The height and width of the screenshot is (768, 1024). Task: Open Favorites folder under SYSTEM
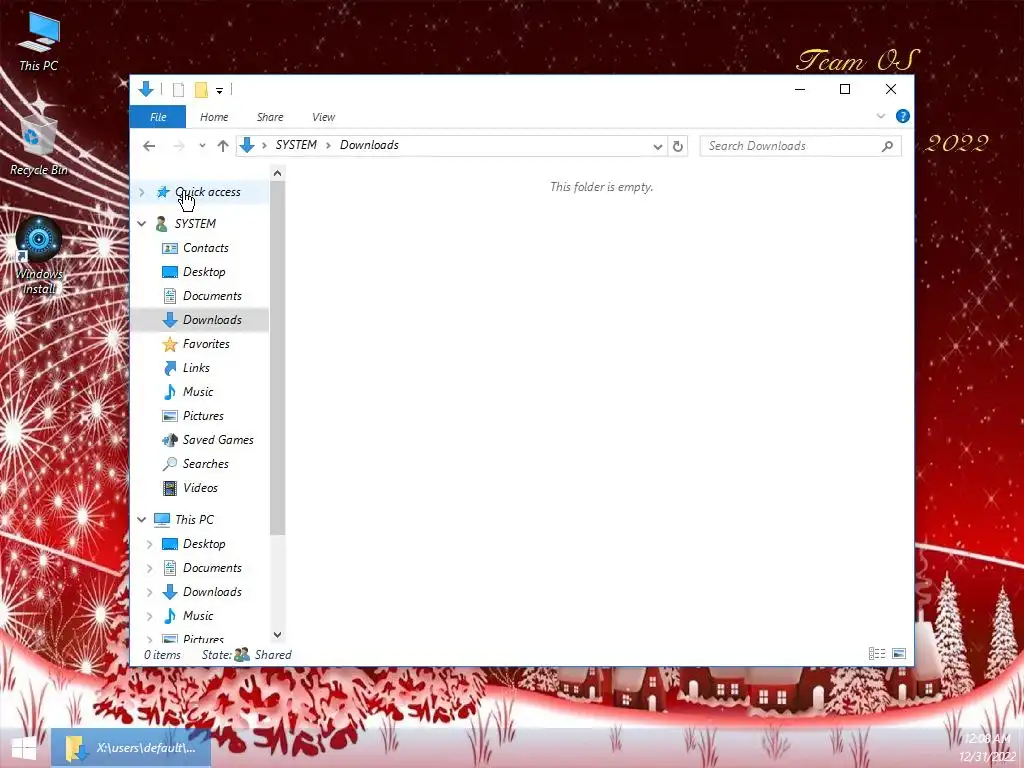click(206, 344)
